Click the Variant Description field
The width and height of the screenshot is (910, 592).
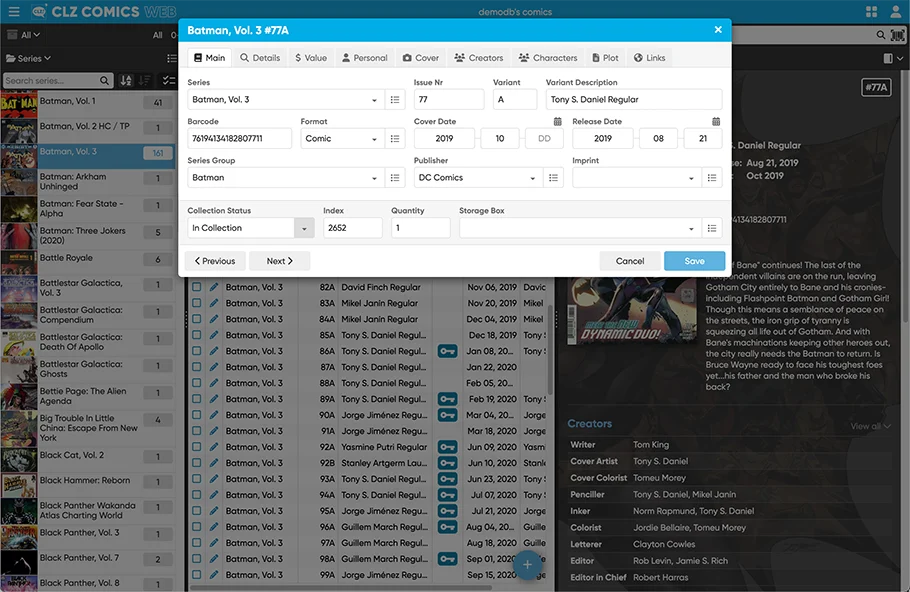coord(634,100)
